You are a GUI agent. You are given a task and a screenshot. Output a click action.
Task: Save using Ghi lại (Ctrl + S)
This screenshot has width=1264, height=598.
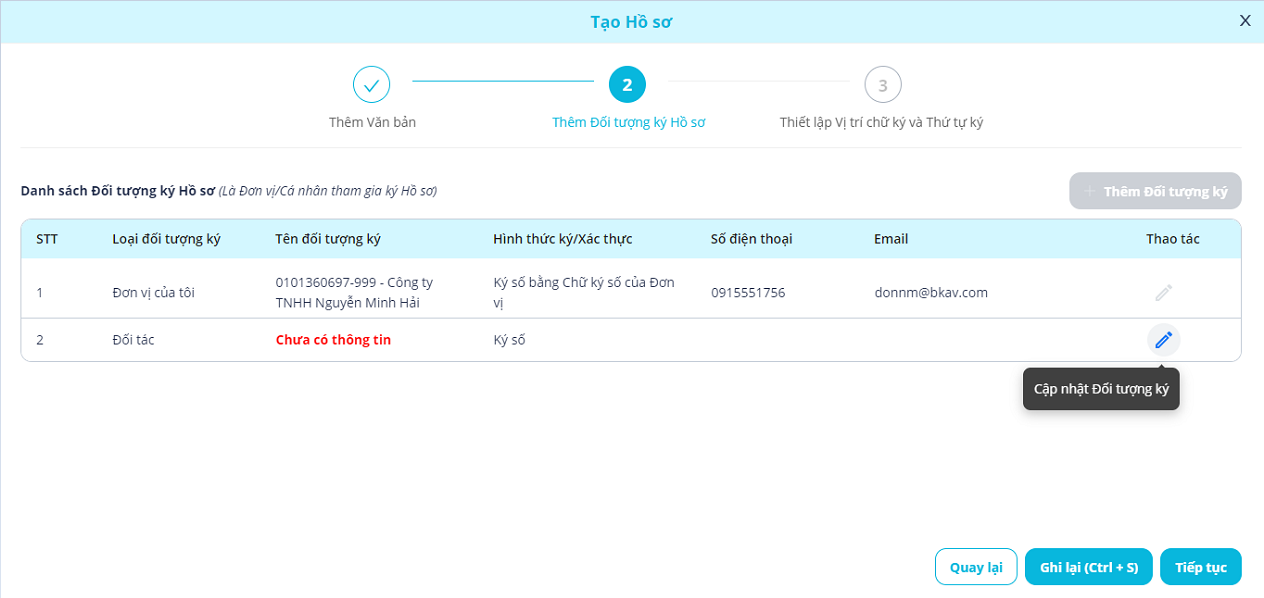[1089, 567]
